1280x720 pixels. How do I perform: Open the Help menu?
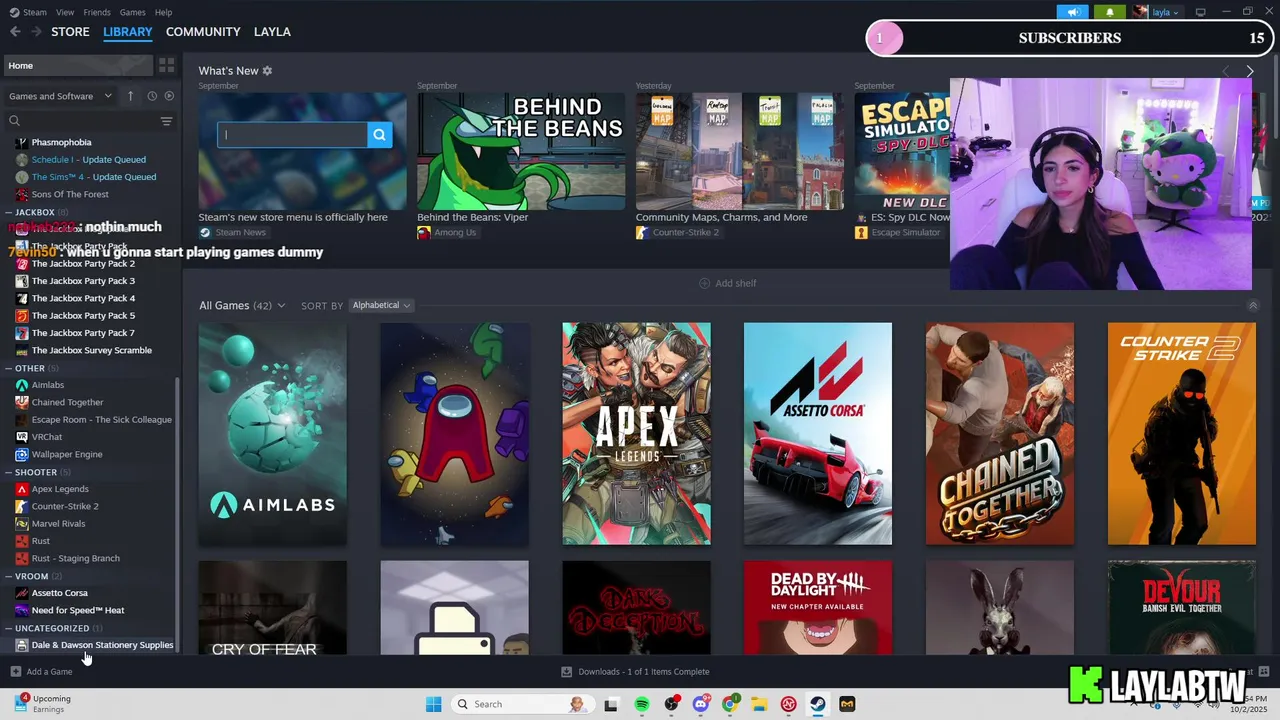click(163, 12)
